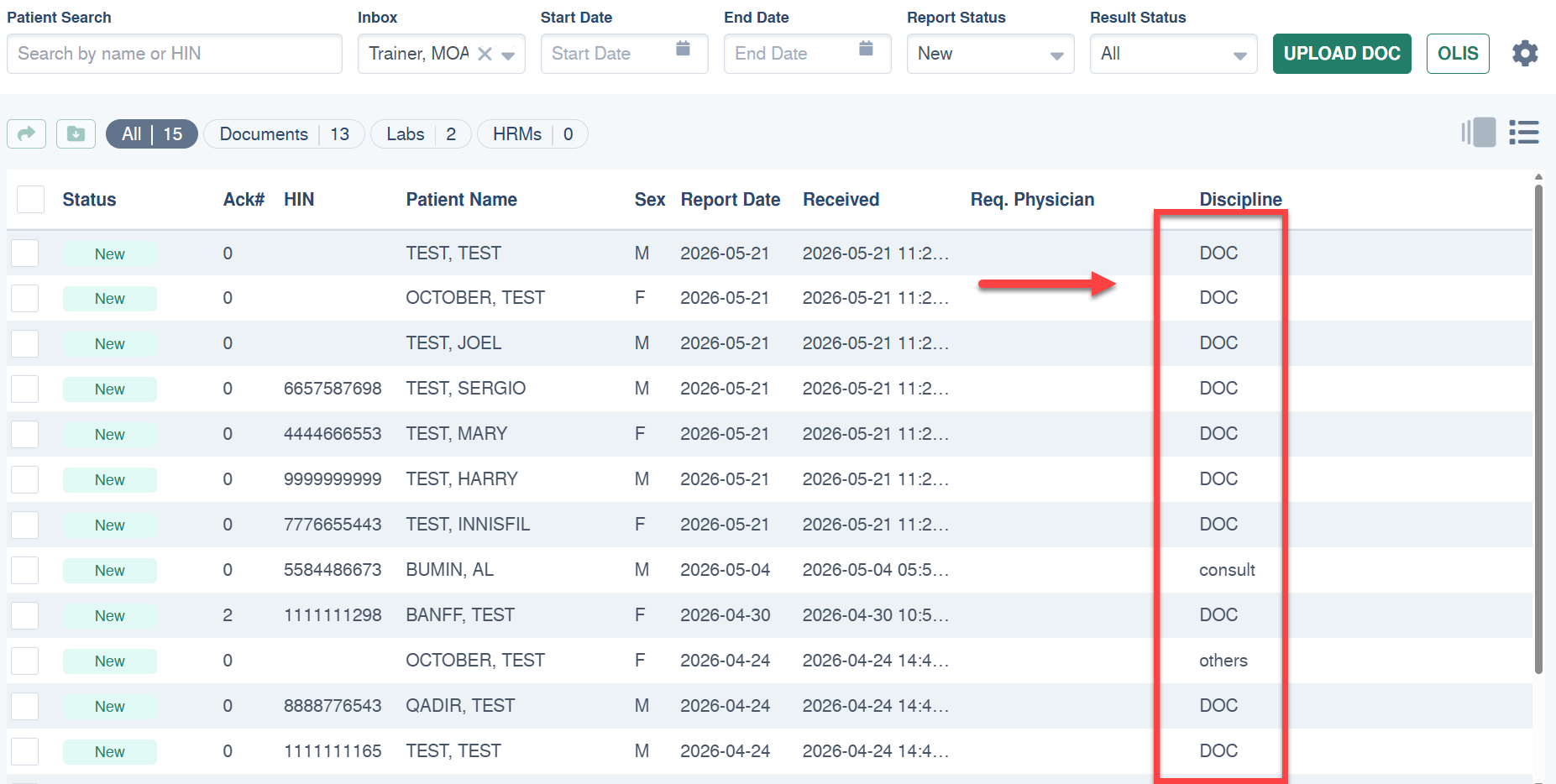Click HIN 1111111165
Viewport: 1556px width, 784px height.
(333, 751)
